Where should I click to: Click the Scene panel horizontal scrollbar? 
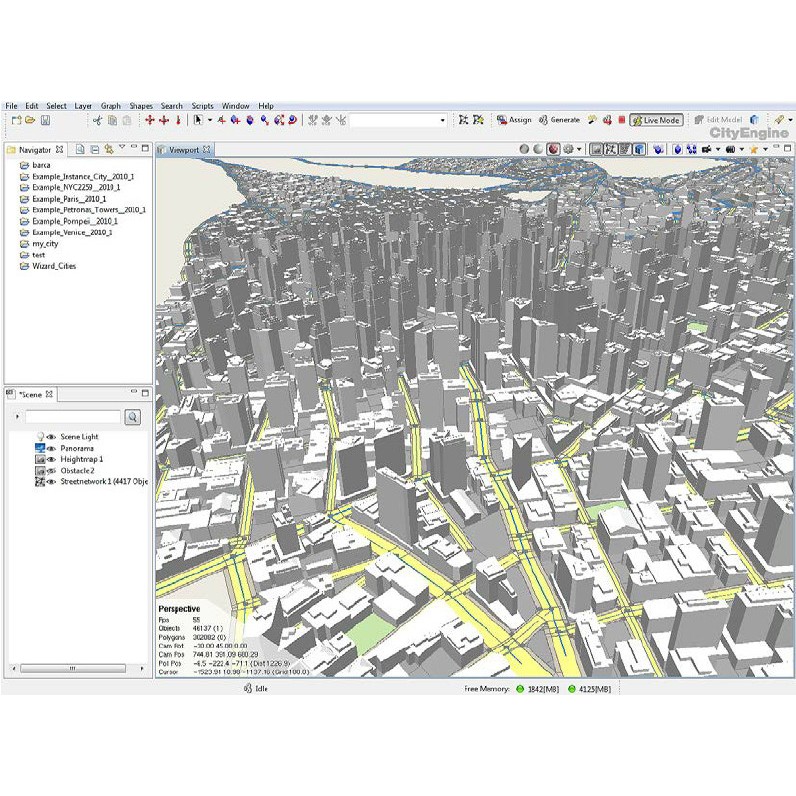click(x=73, y=668)
